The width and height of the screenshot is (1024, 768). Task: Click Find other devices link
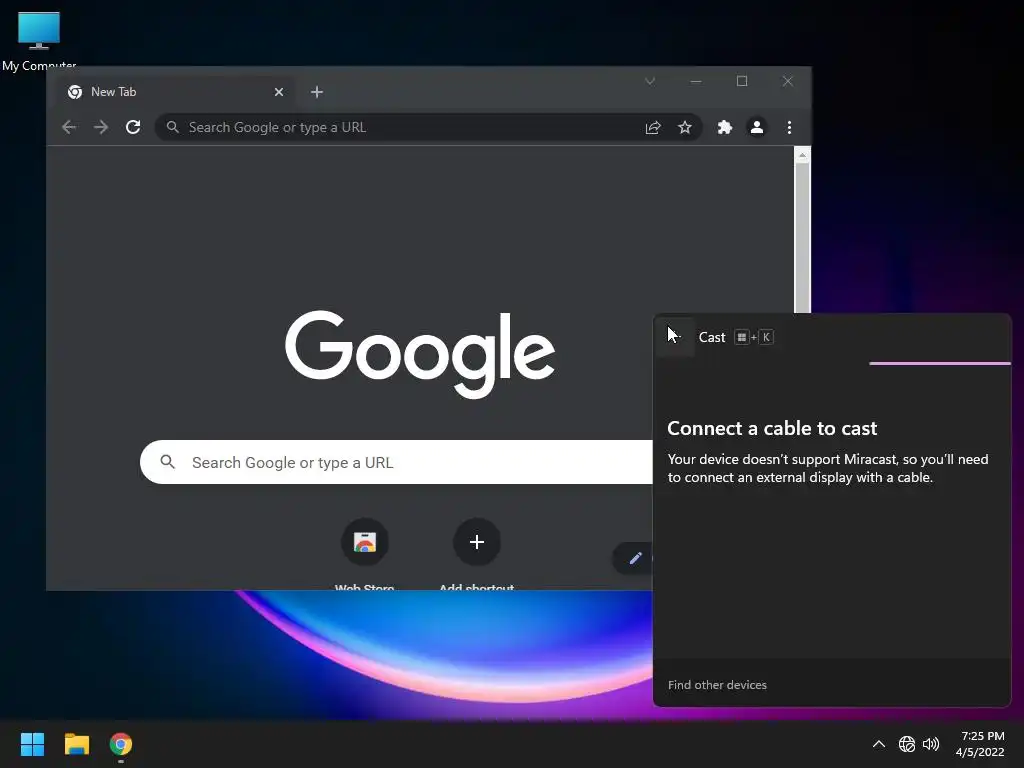717,685
